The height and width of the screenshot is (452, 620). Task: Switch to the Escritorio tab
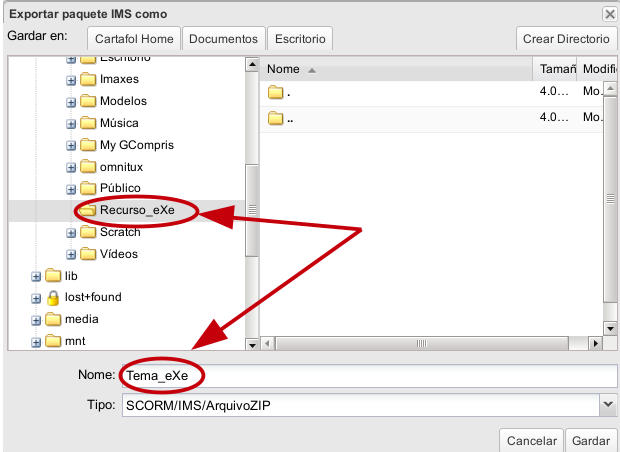[x=301, y=39]
